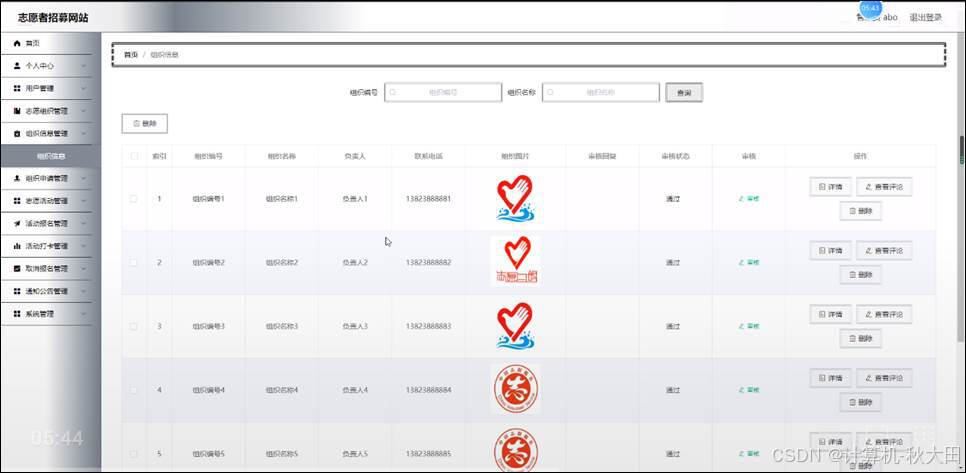Click the 志愿者招募网站 site title

(x=53, y=18)
